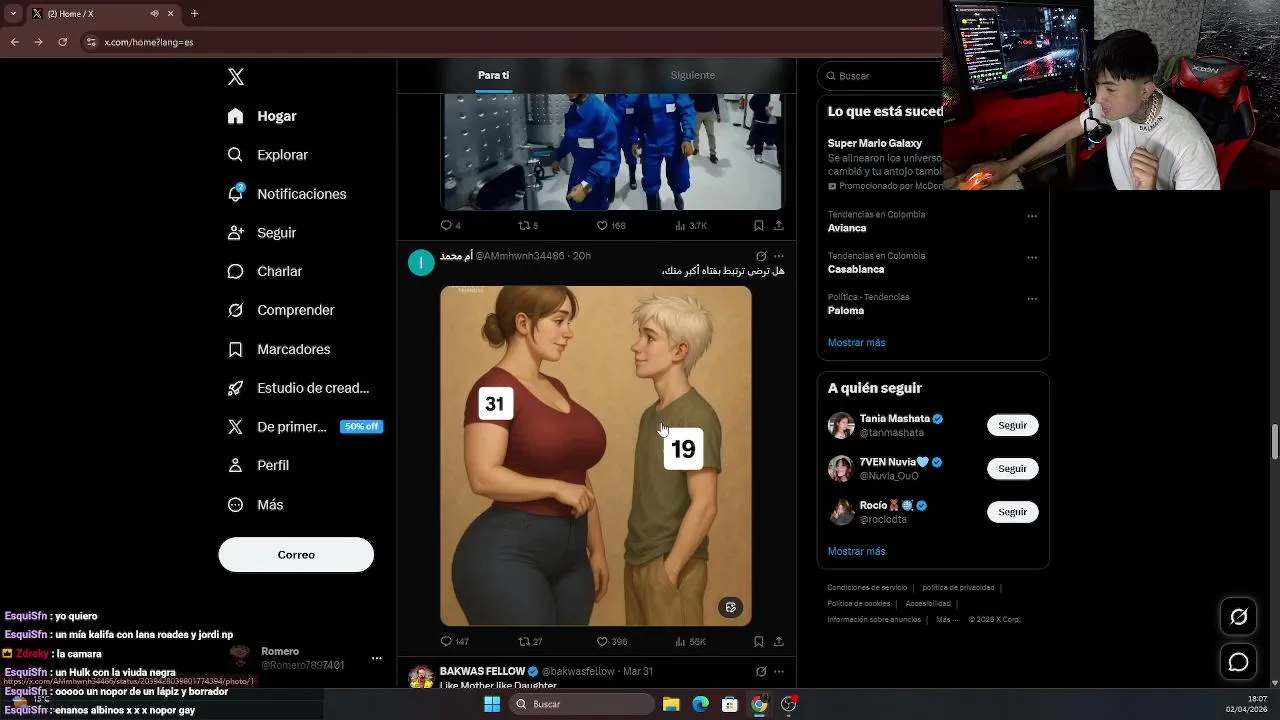This screenshot has width=1280, height=720.
Task: Repost the post with 27 reposts
Action: 530,642
